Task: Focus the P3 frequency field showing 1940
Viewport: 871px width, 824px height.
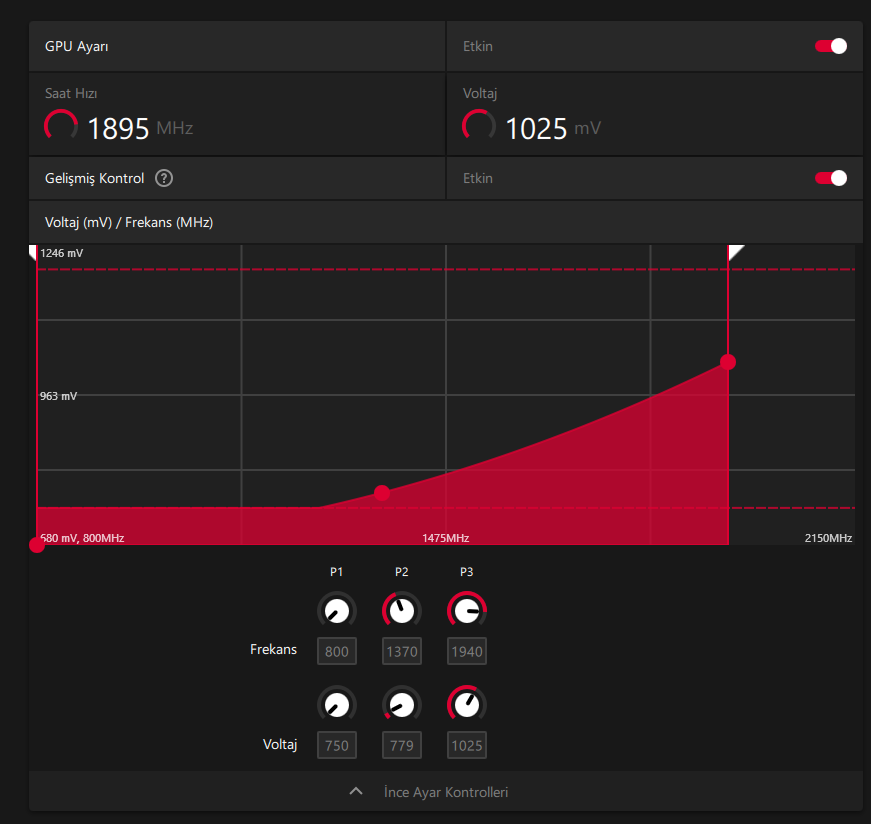Action: (467, 651)
